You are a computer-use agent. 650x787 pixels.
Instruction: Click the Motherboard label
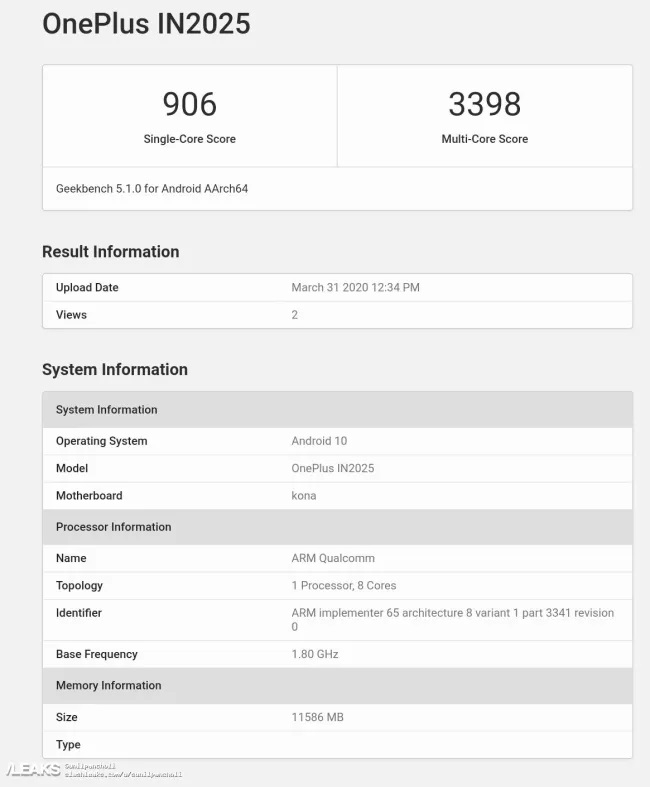click(89, 496)
